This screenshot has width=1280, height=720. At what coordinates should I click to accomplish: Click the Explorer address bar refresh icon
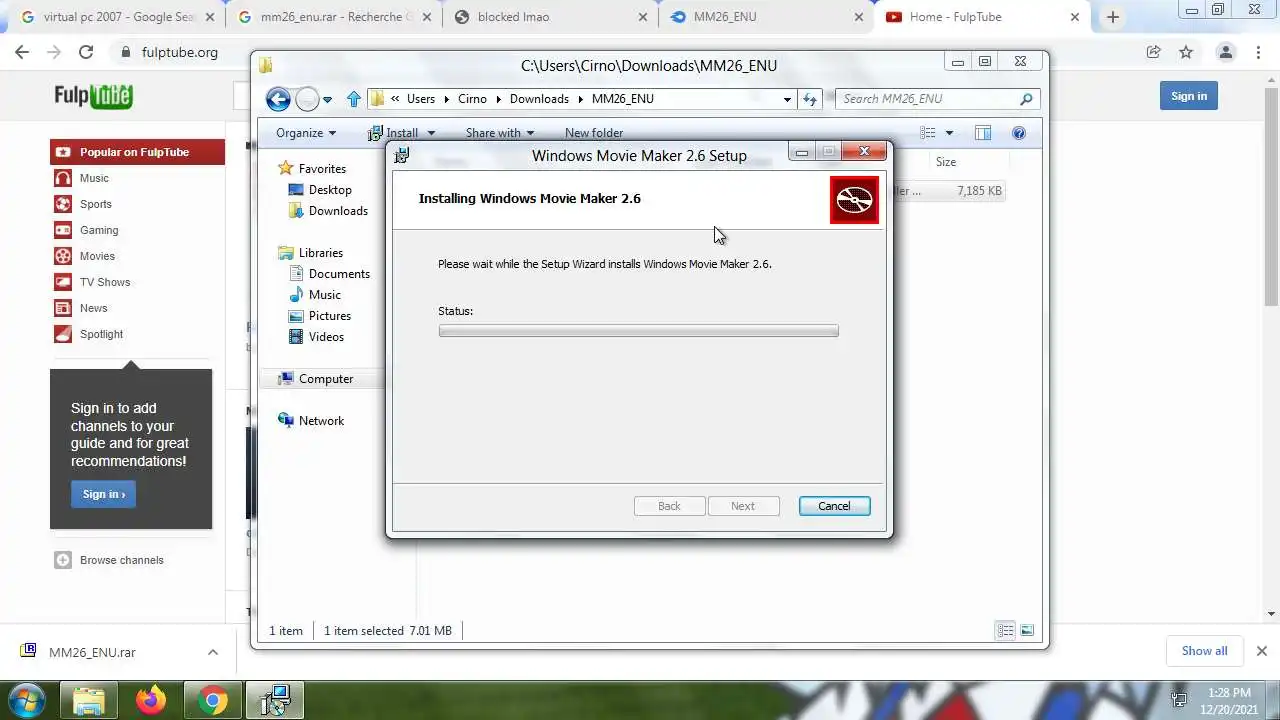click(x=810, y=99)
